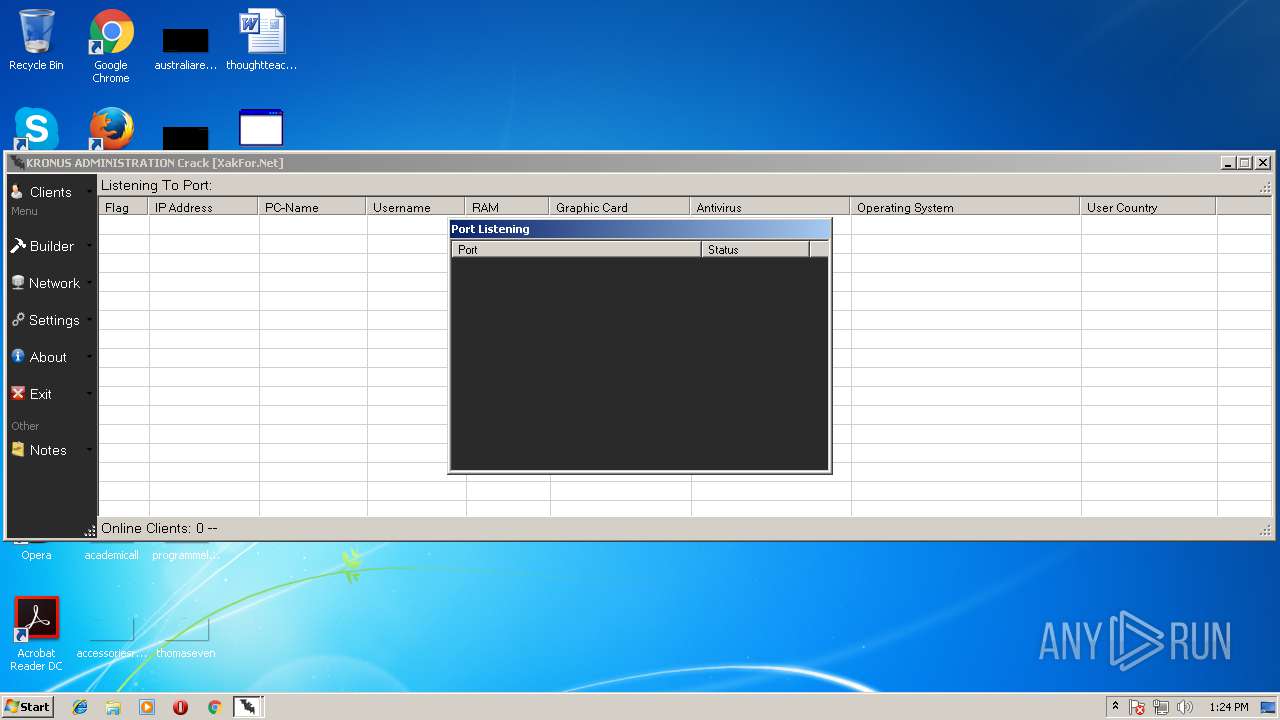The width and height of the screenshot is (1280, 720).
Task: Click the 1:24 PM clock
Action: [x=1228, y=707]
